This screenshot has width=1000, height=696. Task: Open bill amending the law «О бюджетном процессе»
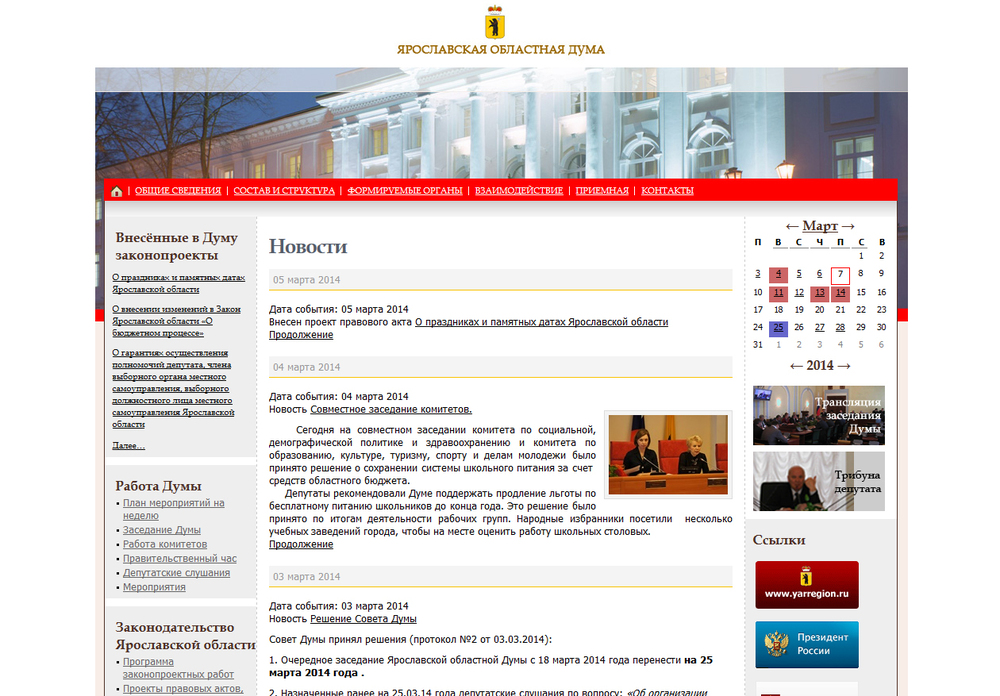pyautogui.click(x=176, y=321)
